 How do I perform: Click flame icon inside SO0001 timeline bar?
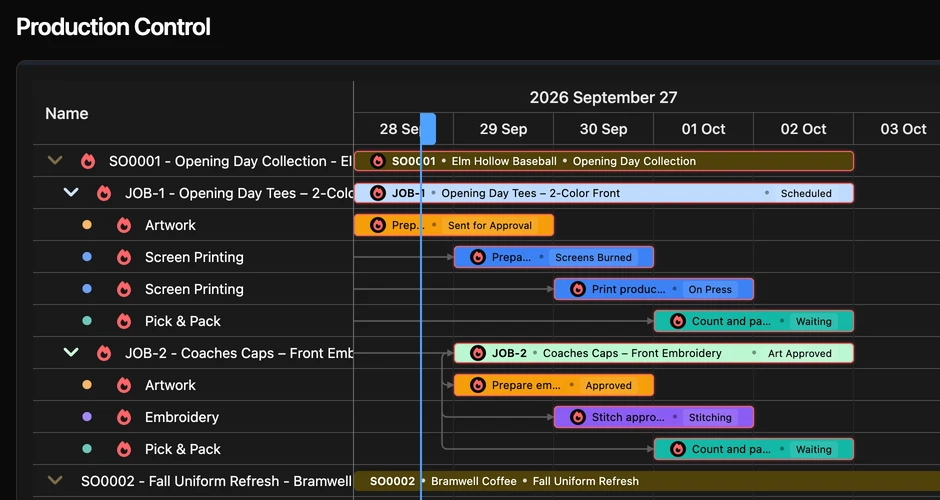pos(378,161)
